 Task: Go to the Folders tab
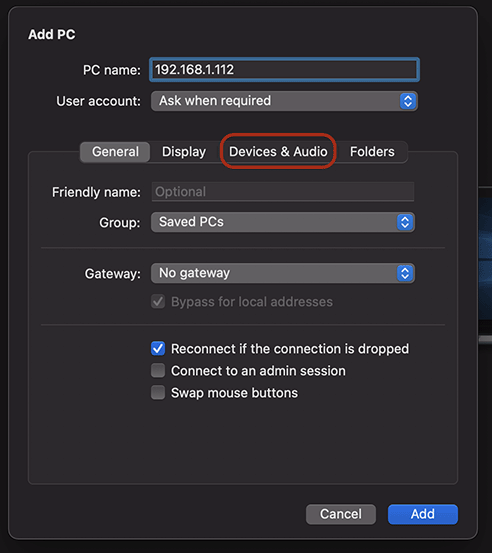(372, 152)
